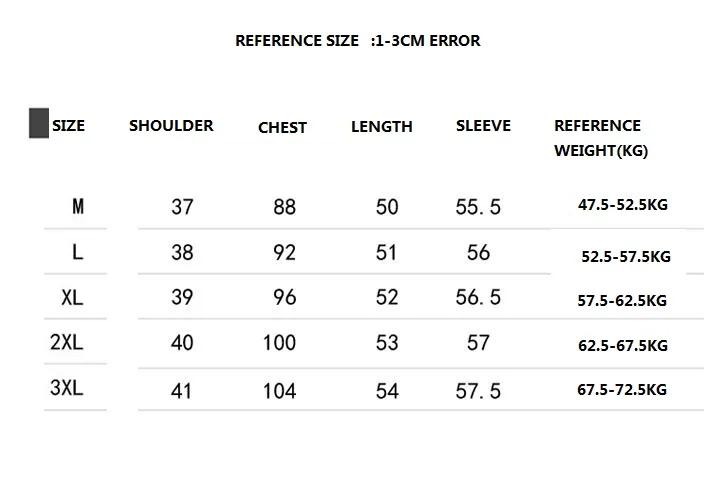Select the M size row label

[78, 206]
